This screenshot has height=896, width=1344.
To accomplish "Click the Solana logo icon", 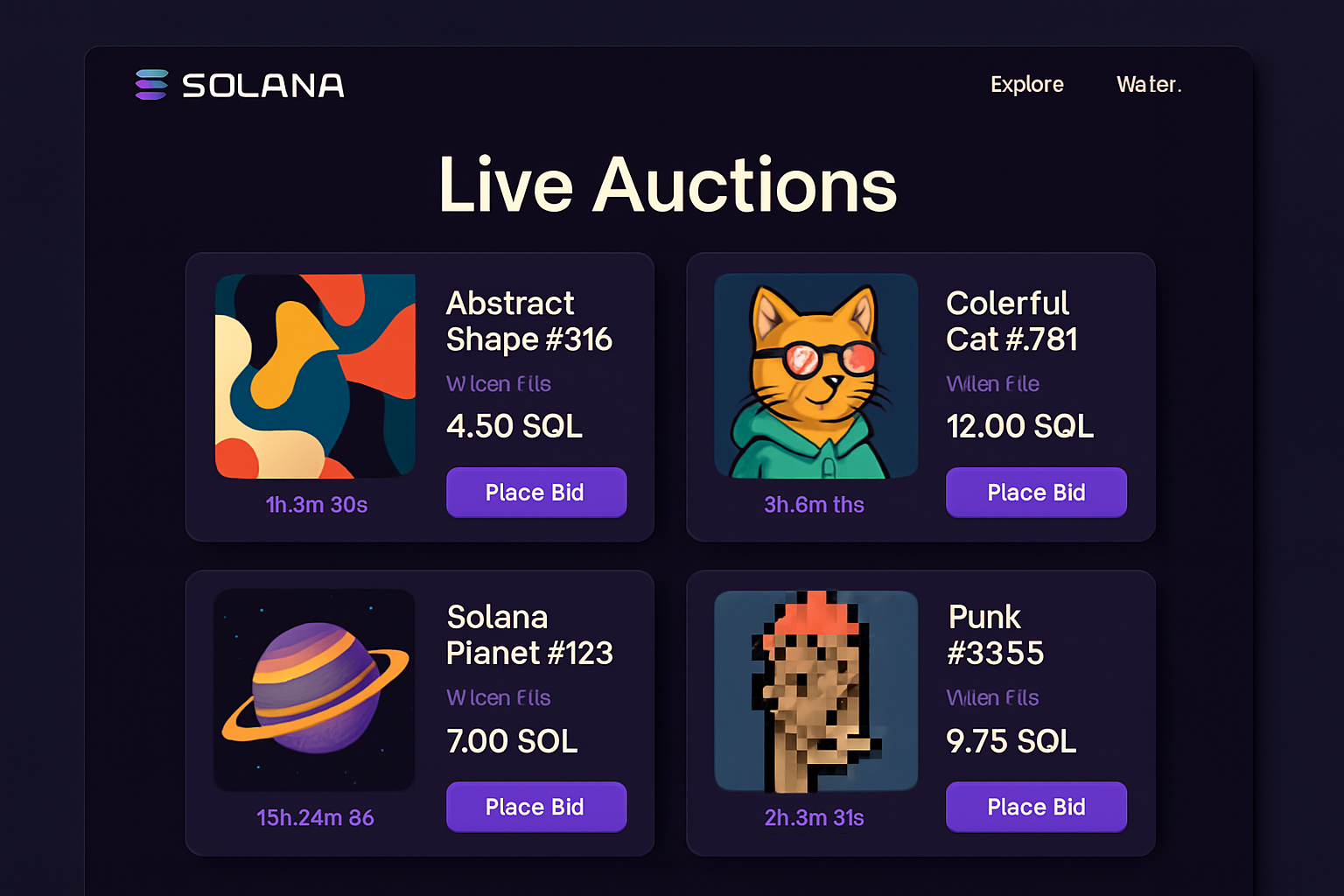I will pos(149,84).
